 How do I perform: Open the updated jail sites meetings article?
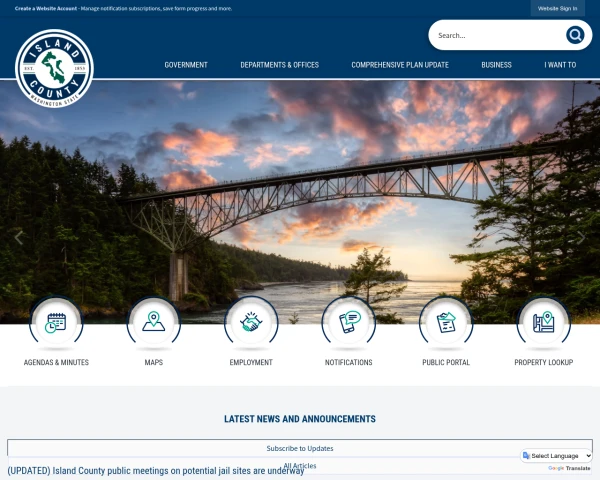click(156, 470)
